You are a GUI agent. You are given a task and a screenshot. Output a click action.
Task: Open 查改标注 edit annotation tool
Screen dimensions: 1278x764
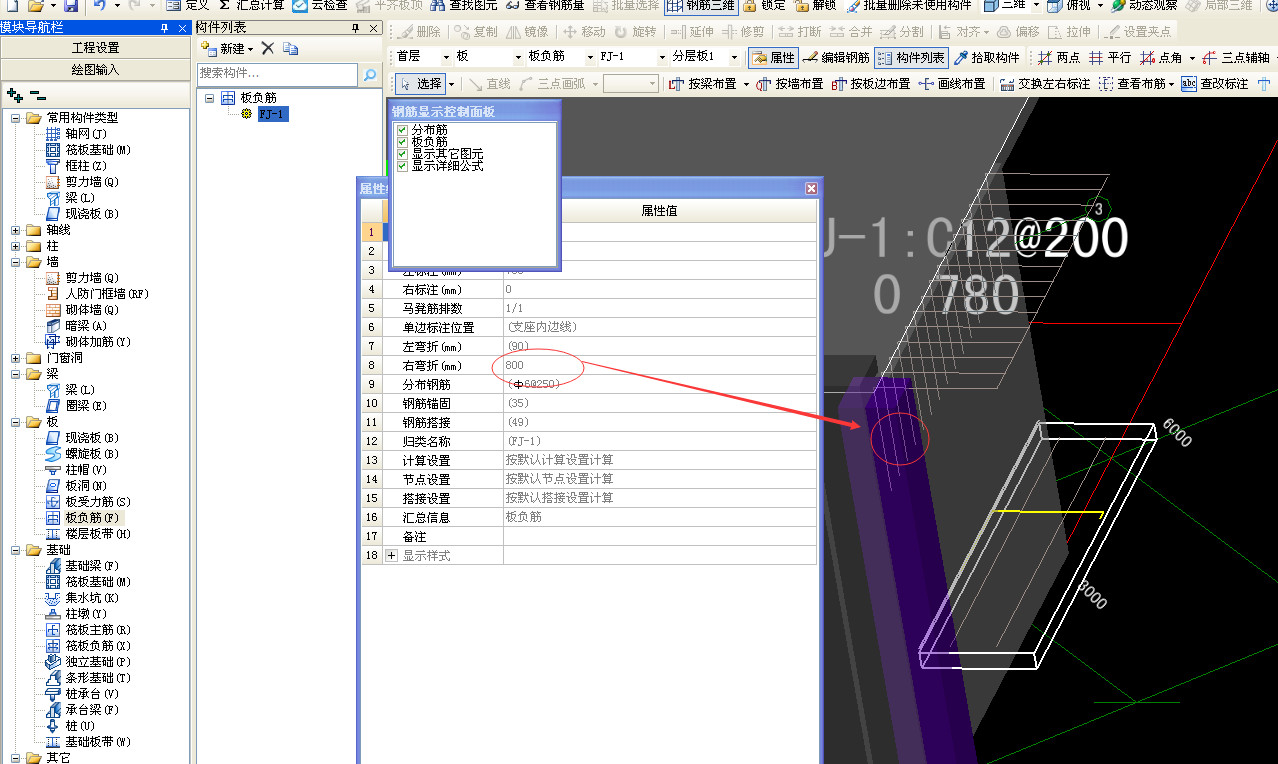pos(1215,84)
